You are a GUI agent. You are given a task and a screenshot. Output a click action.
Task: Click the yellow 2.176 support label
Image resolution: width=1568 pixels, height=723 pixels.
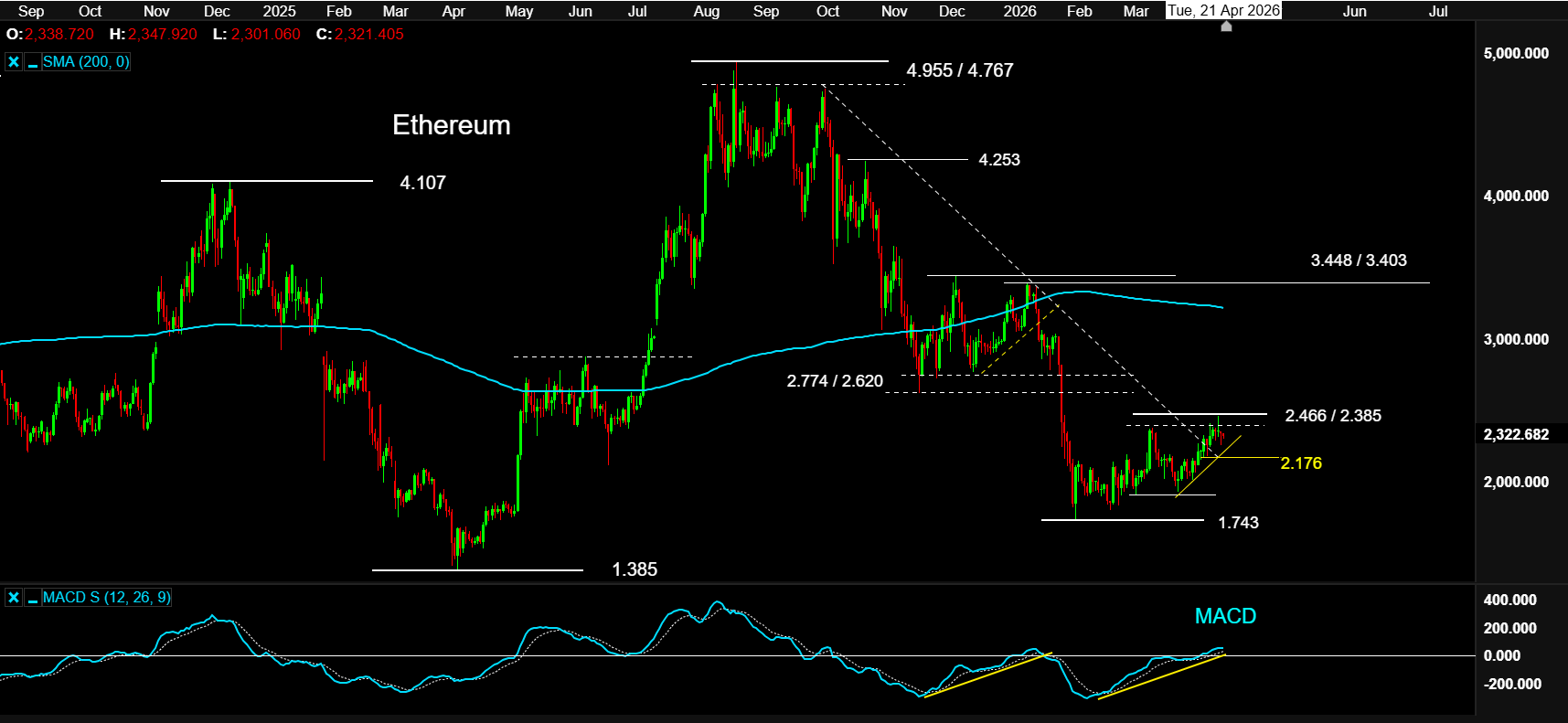pyautogui.click(x=1301, y=463)
